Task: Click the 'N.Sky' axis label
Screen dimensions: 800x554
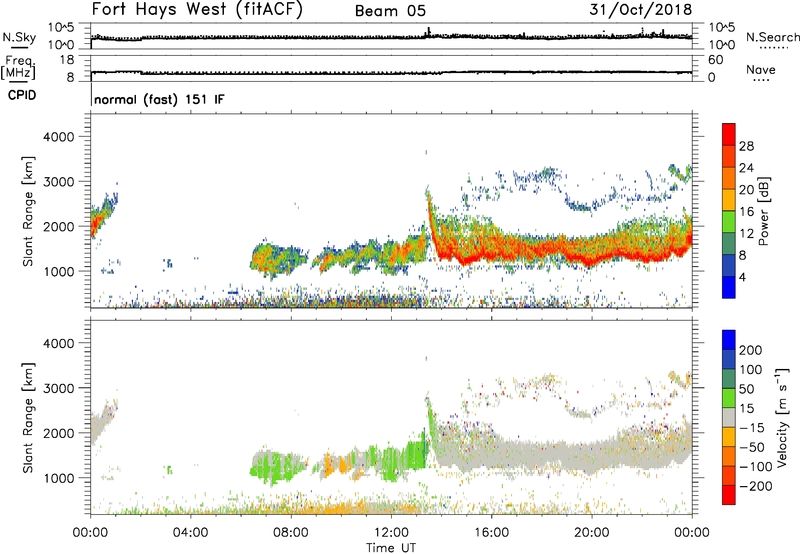Action: pos(19,37)
